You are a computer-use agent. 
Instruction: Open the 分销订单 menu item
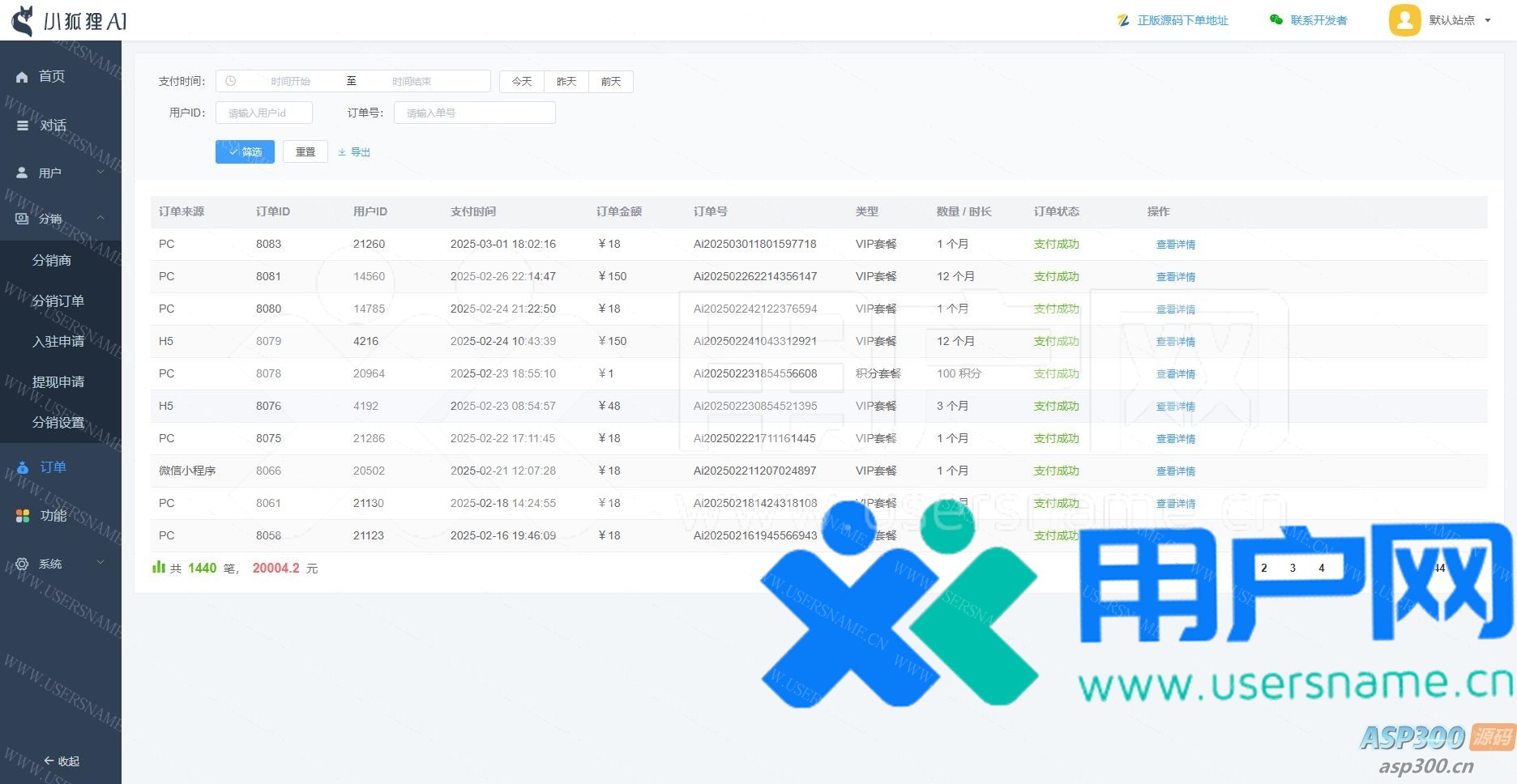click(x=58, y=300)
